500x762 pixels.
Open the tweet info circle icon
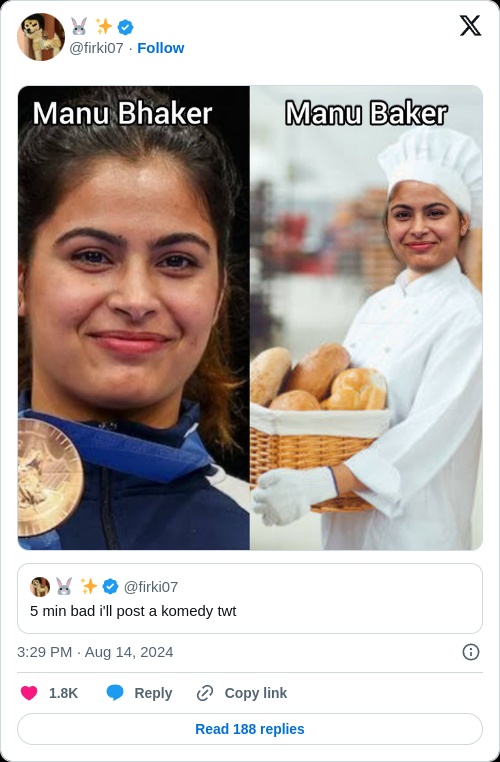[470, 652]
